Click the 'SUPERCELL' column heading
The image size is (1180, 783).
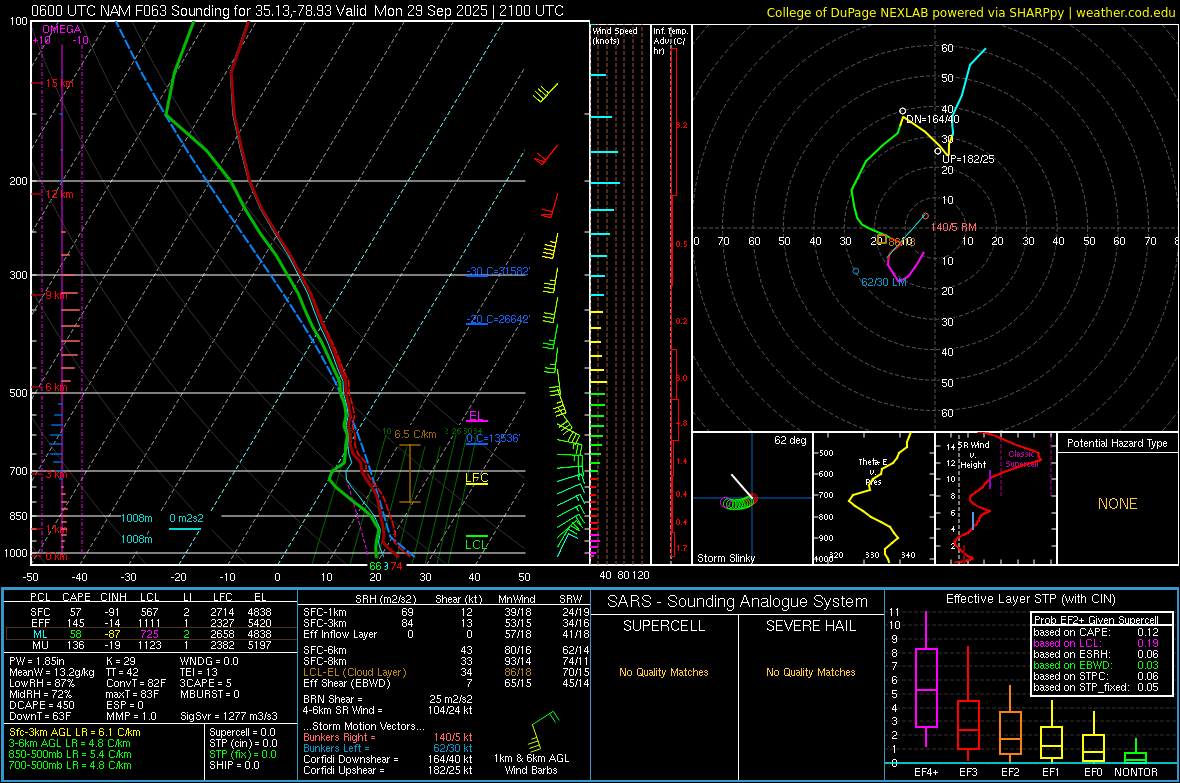click(664, 626)
